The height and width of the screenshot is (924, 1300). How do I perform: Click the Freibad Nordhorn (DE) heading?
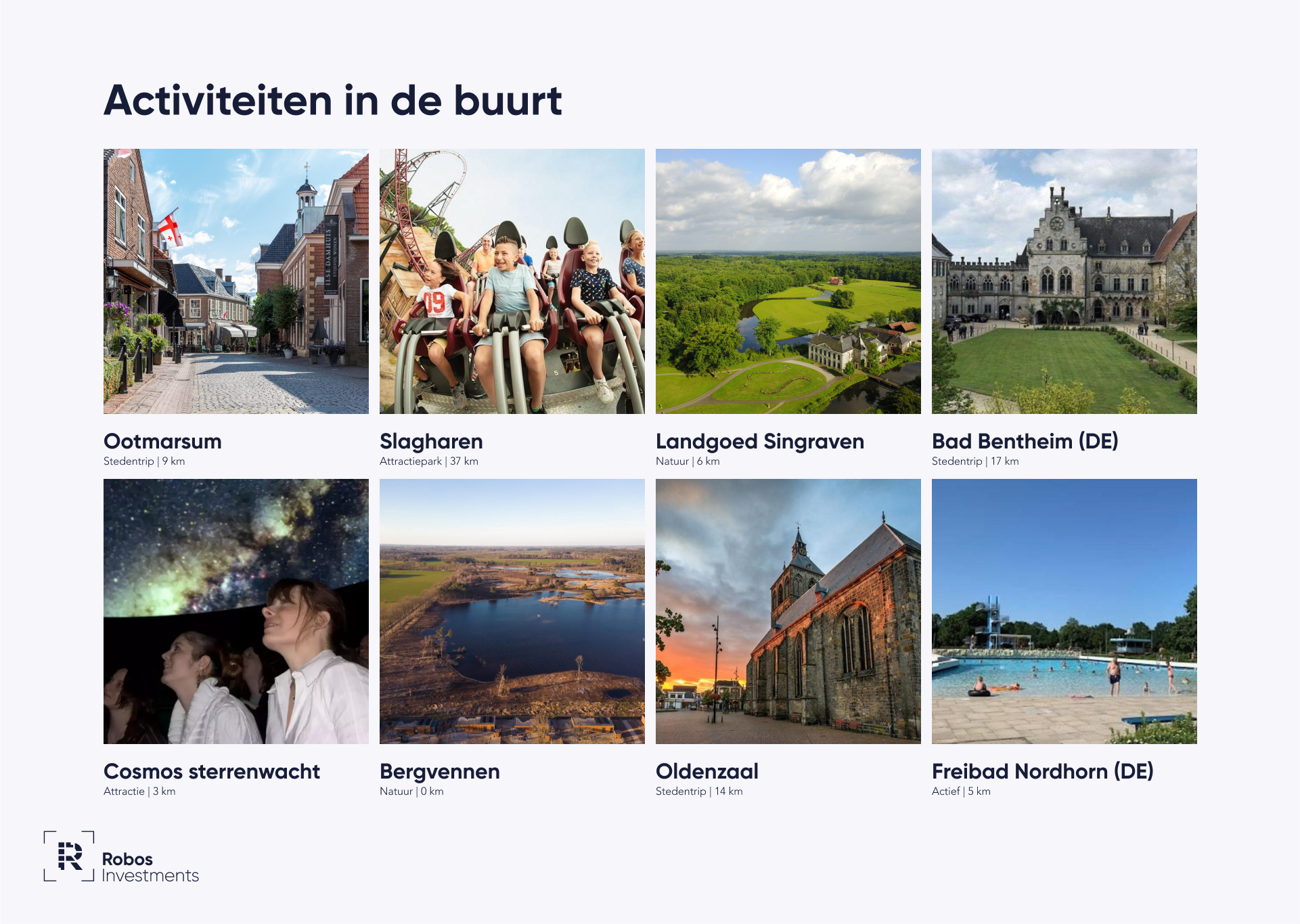click(1042, 771)
